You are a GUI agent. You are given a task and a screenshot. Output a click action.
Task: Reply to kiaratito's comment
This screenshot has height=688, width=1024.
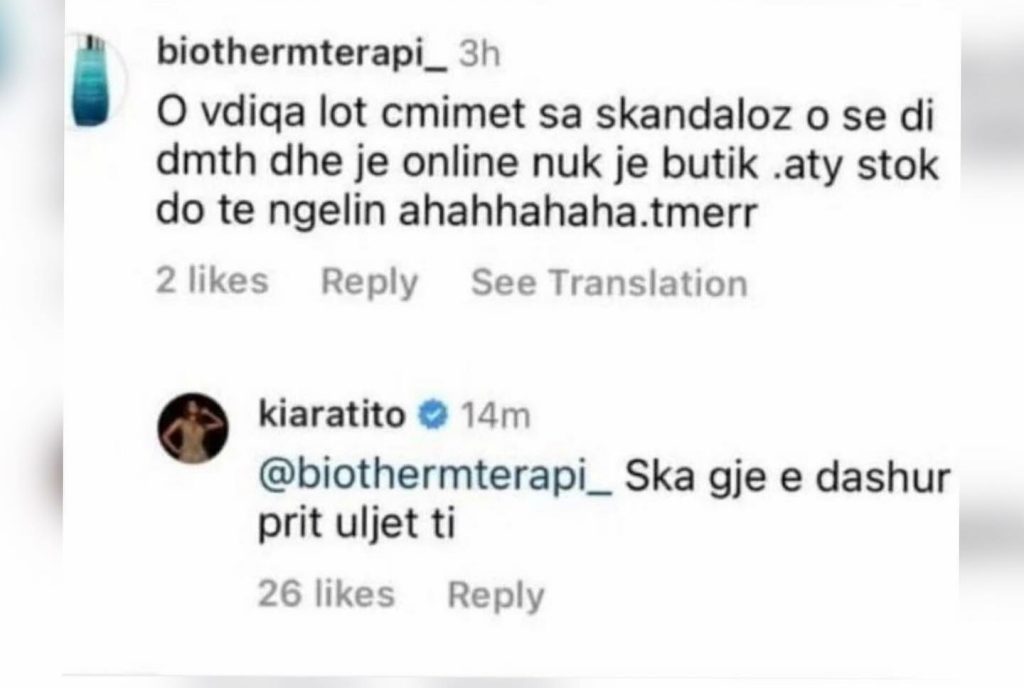click(x=496, y=595)
